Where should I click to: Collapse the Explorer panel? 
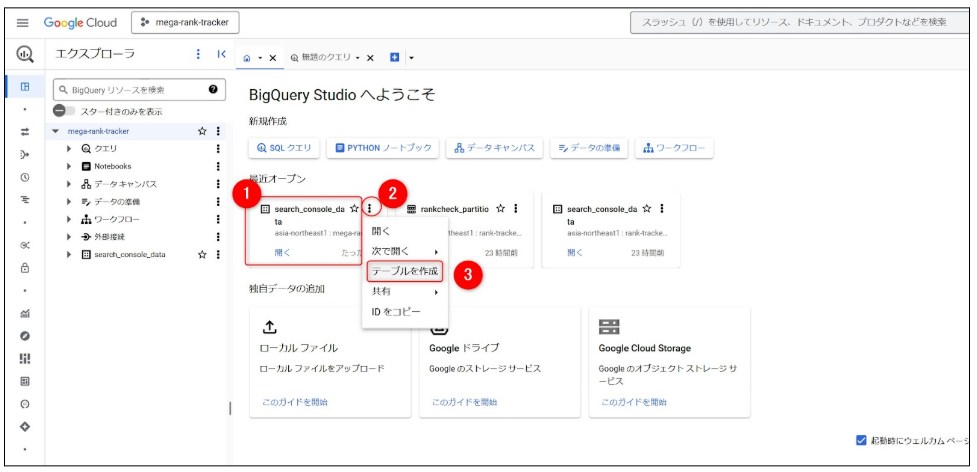tap(221, 54)
